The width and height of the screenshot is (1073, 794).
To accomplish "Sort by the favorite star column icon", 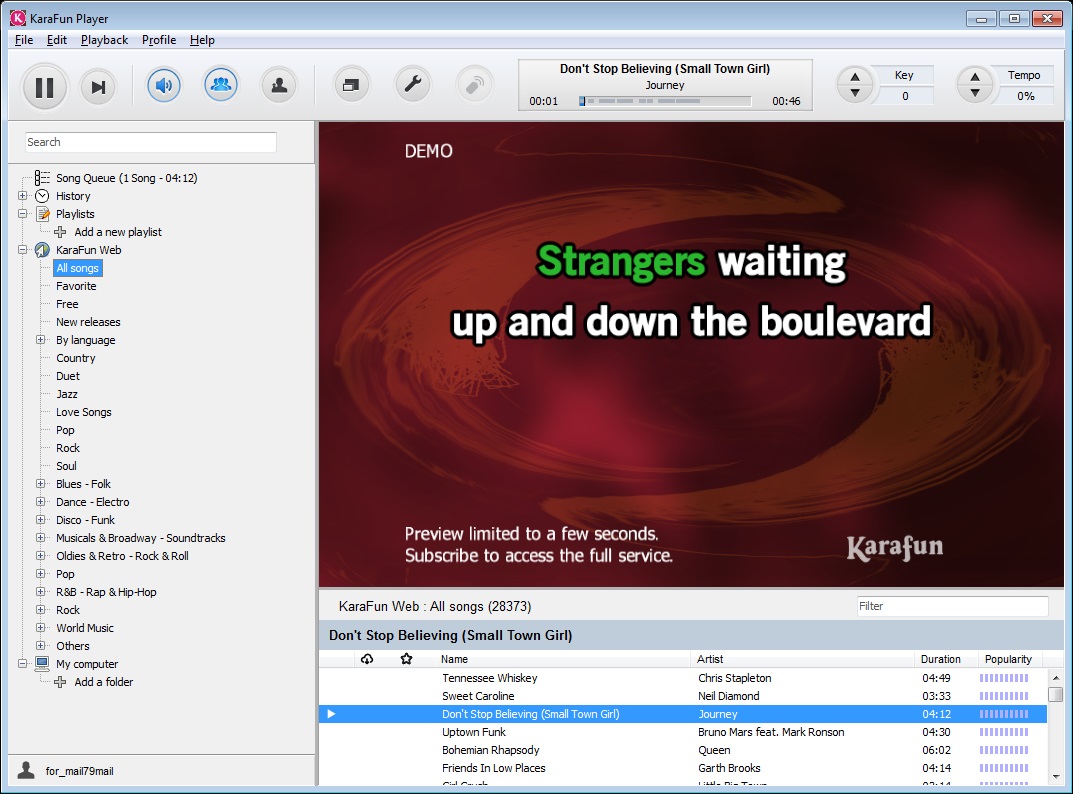I will 406,658.
